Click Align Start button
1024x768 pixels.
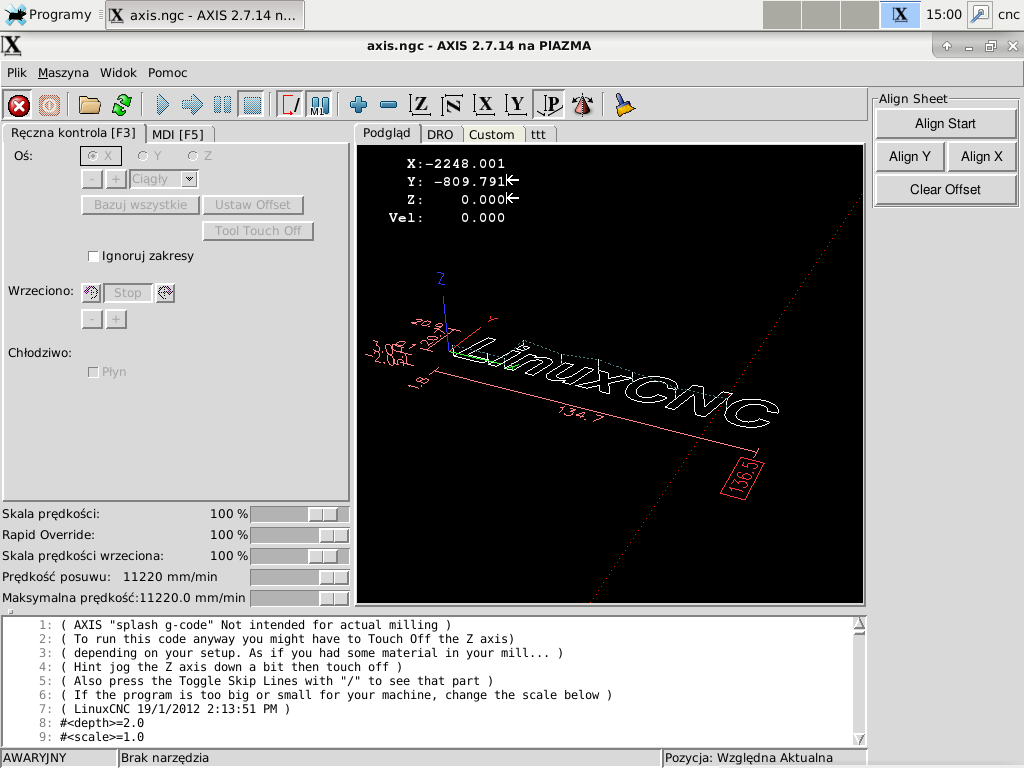coord(945,124)
